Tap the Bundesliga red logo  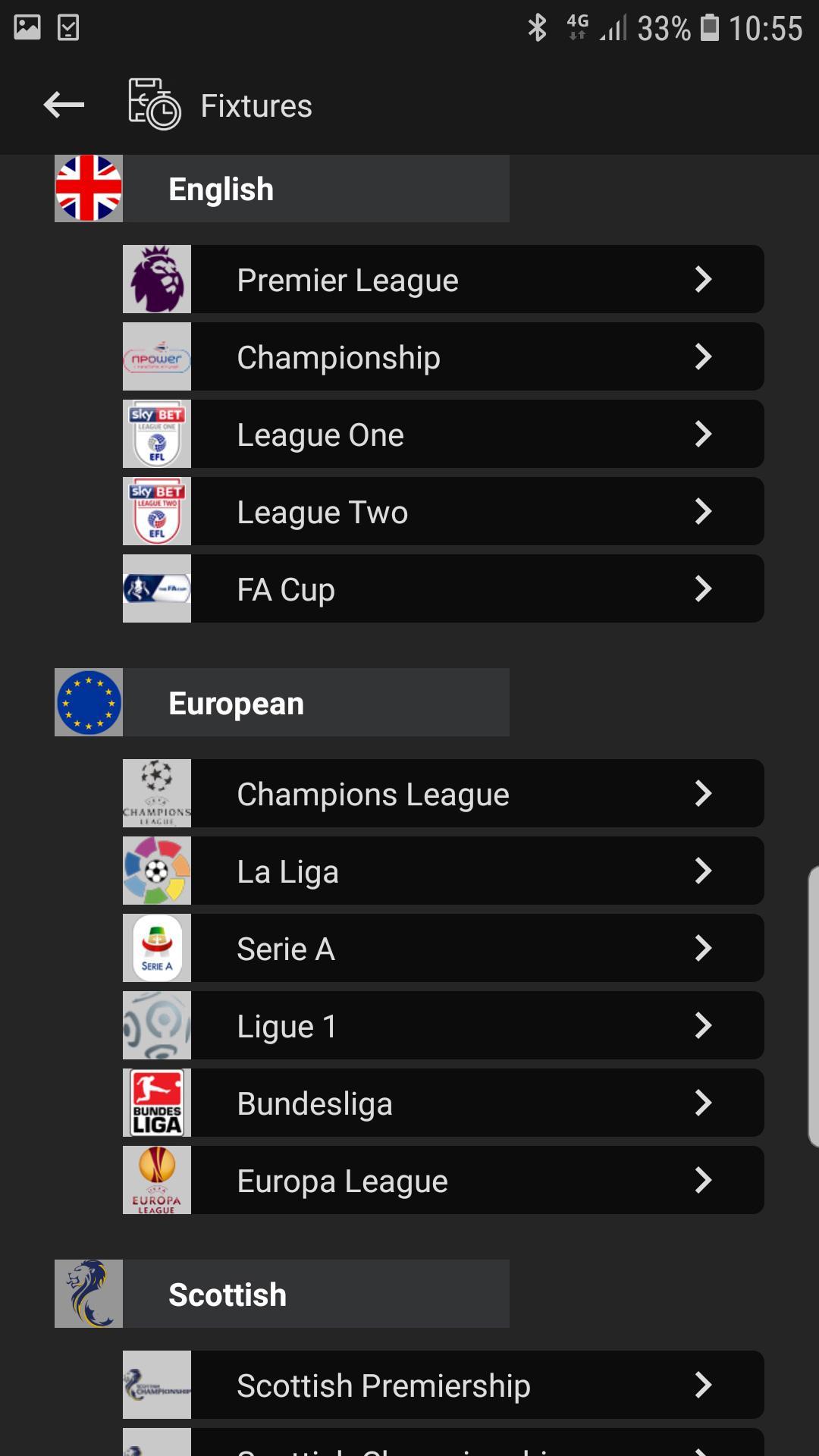pyautogui.click(x=157, y=1103)
